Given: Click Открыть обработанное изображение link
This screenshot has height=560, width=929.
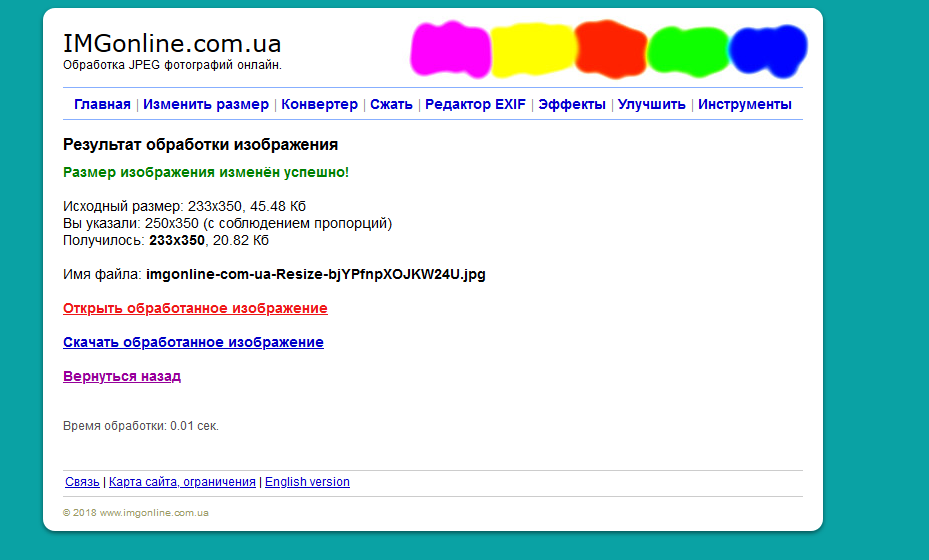Looking at the screenshot, I should [195, 308].
